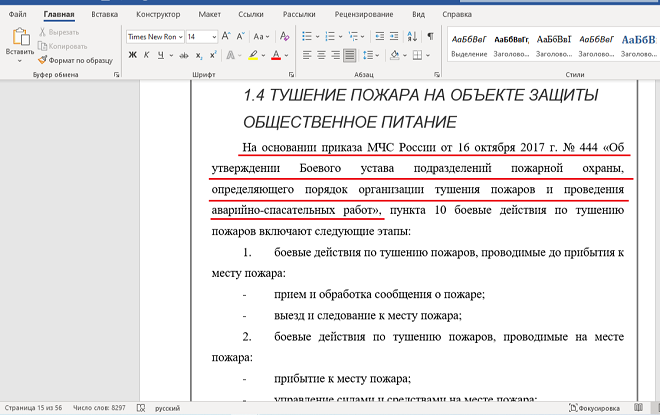The width and height of the screenshot is (660, 415).
Task: Click the borders icon
Action: pos(417,55)
